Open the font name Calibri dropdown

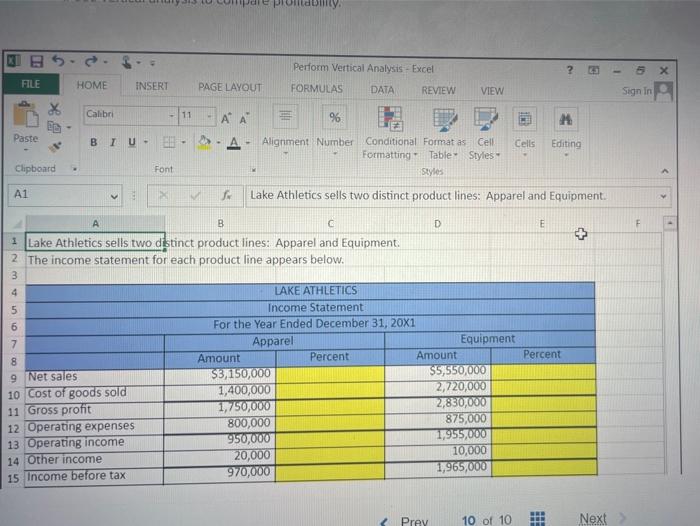171,116
